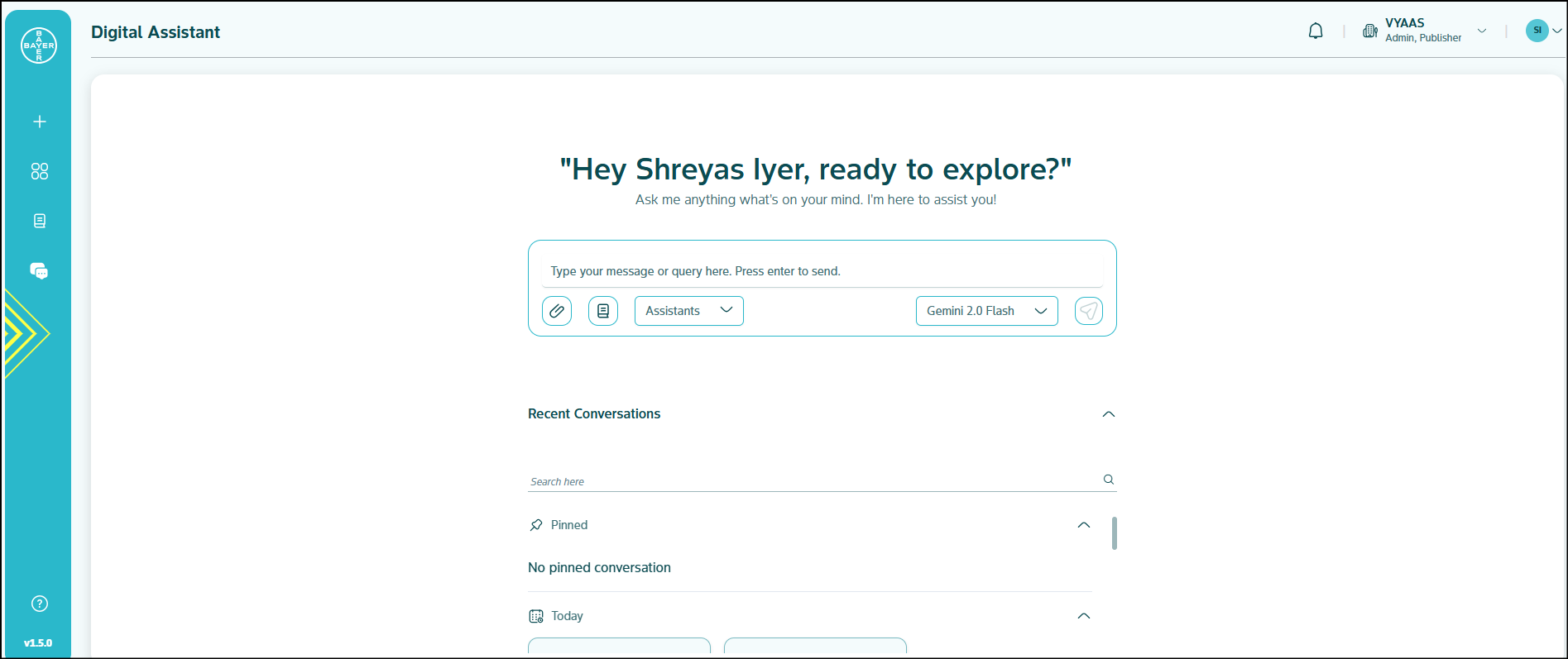Open the apps grid icon in sidebar
Image resolution: width=1568 pixels, height=659 pixels.
tap(39, 171)
